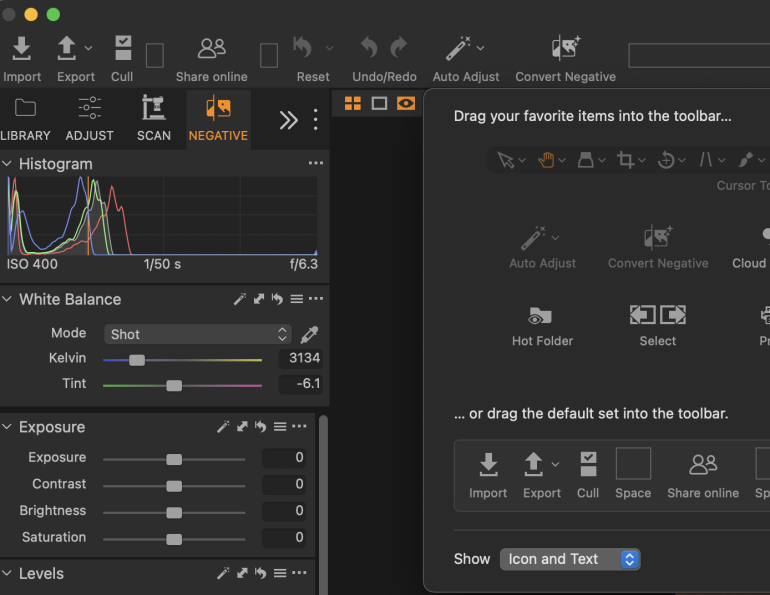This screenshot has width=770, height=595.
Task: Click Convert Negative in the top toolbar
Action: point(565,48)
